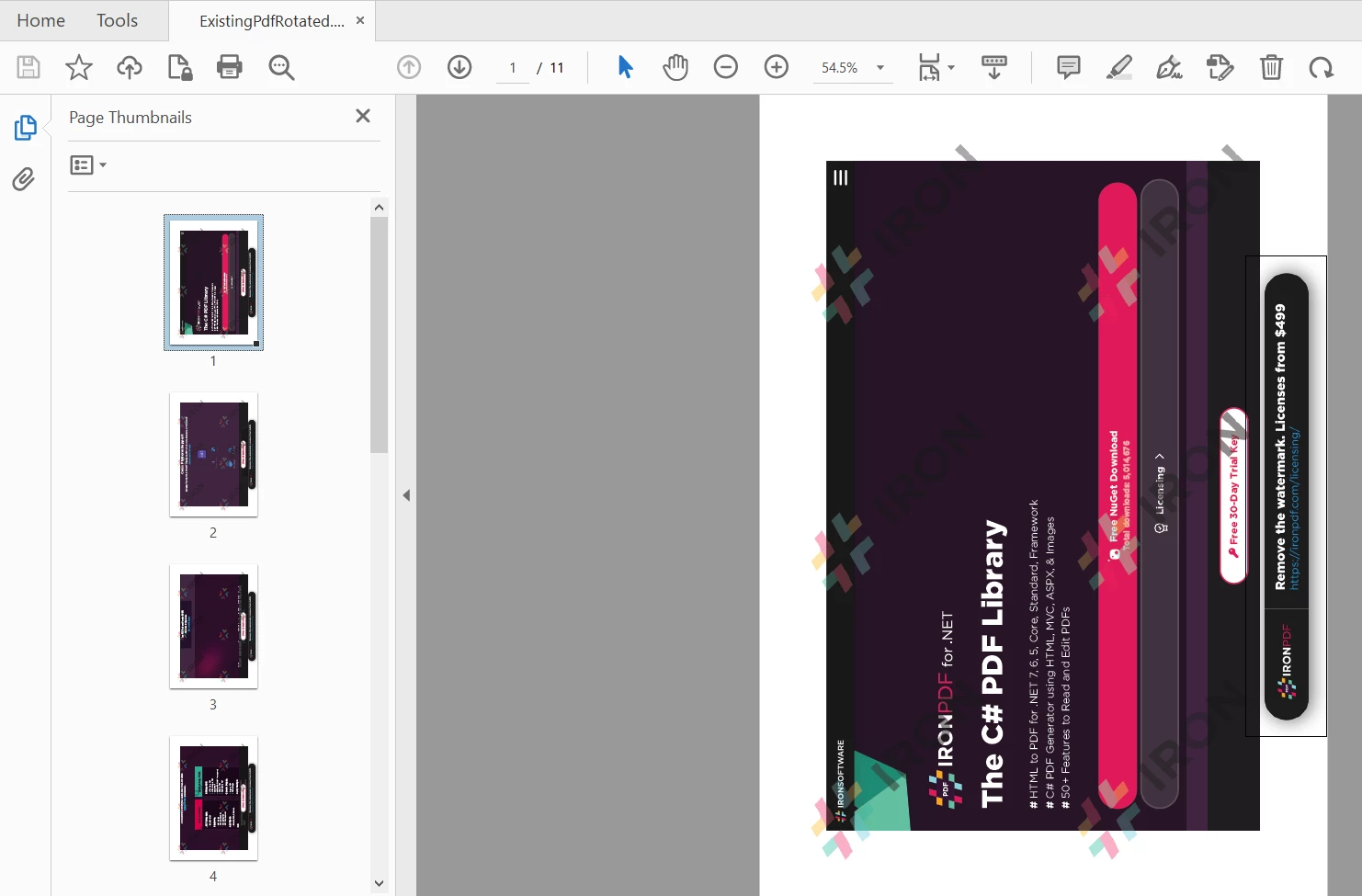This screenshot has width=1362, height=896.
Task: Collapse the navigation pane with left arrow
Action: click(x=406, y=495)
